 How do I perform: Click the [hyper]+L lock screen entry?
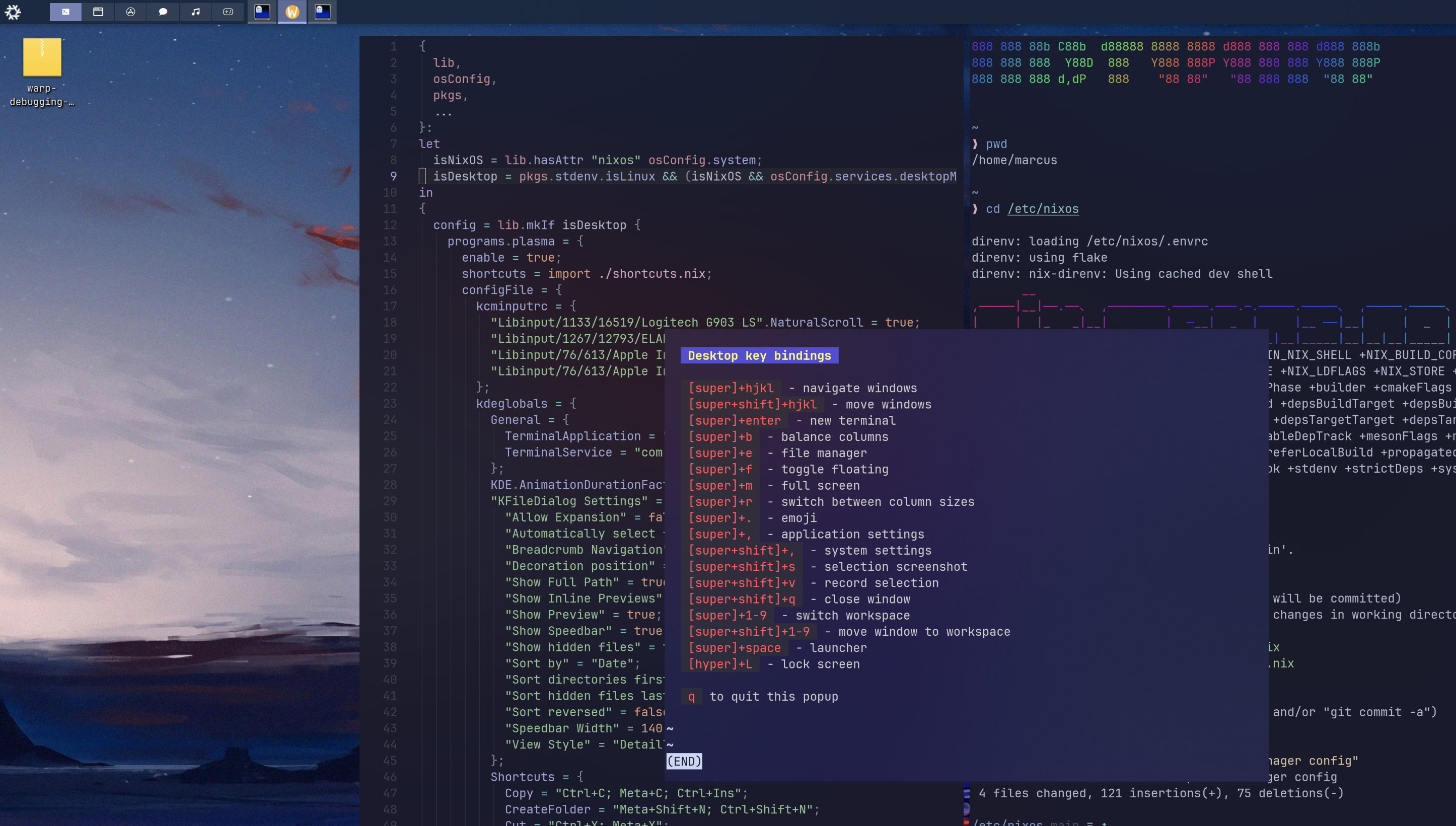720,664
